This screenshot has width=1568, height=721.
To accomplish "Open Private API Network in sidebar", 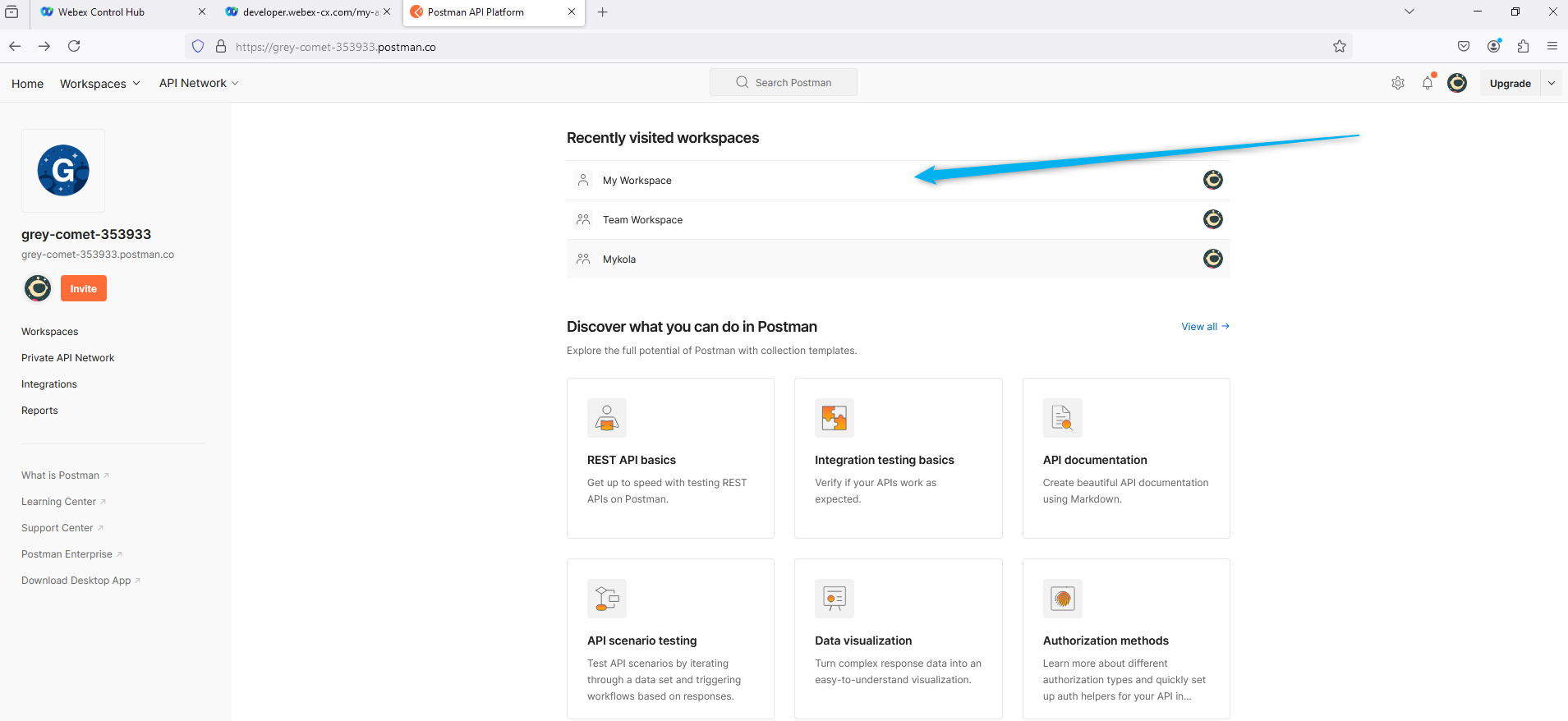I will [68, 358].
